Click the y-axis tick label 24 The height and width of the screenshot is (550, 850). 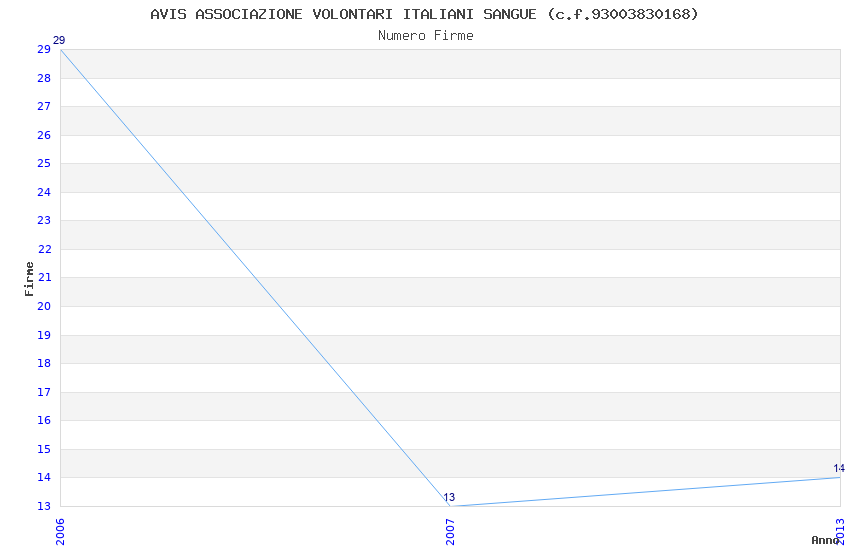pyautogui.click(x=44, y=192)
